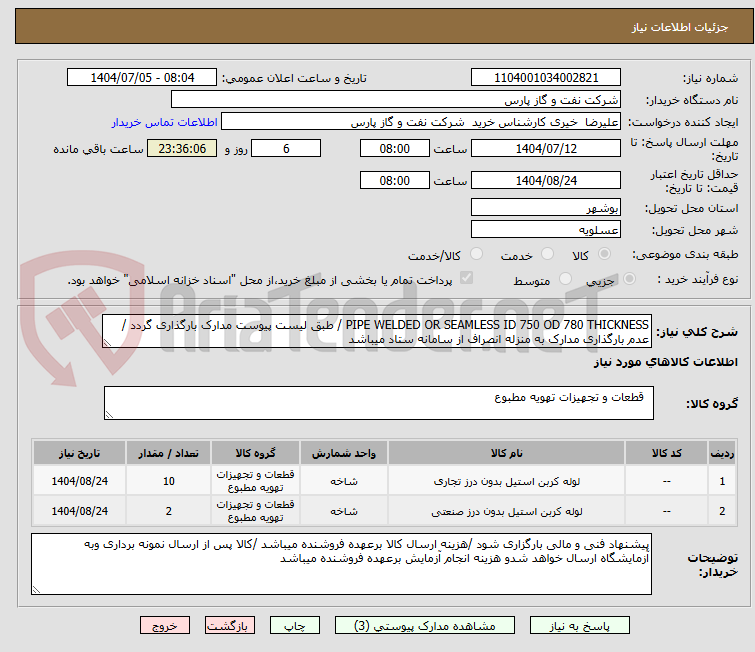Image resolution: width=755 pixels, height=652 pixels.
Task: Toggle the اسناد خزانه اسلامی payment checkbox
Action: click(466, 281)
